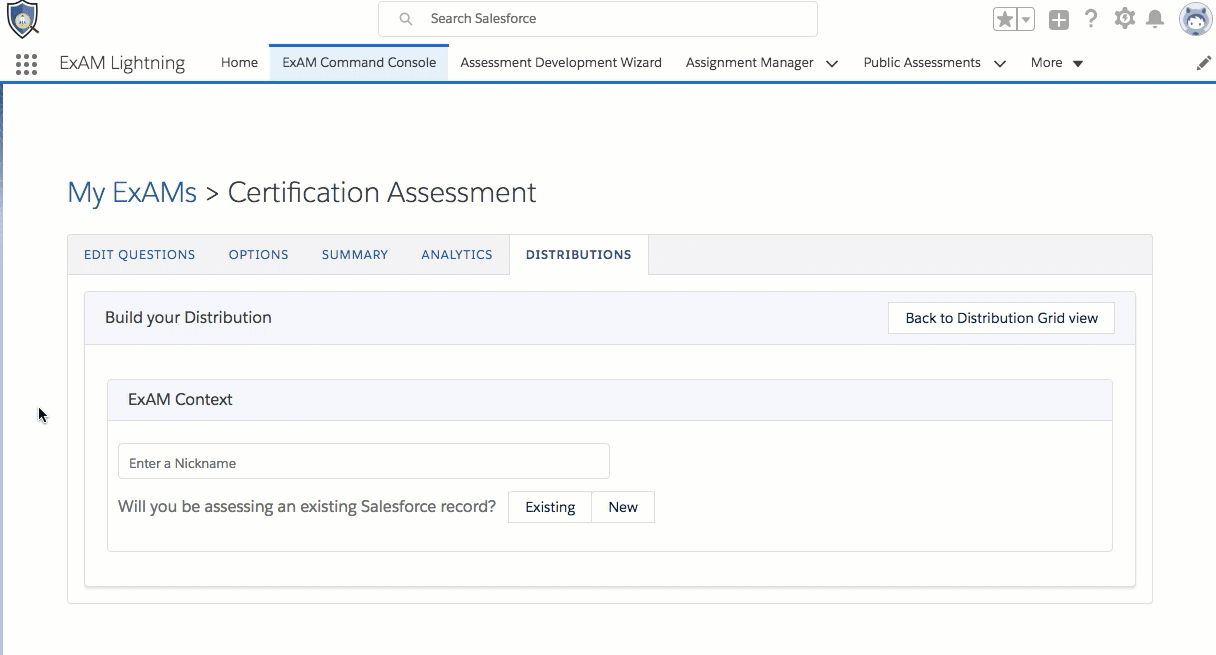Select the ExAM Command Console tab
Viewport: 1216px width, 655px height.
tap(359, 62)
